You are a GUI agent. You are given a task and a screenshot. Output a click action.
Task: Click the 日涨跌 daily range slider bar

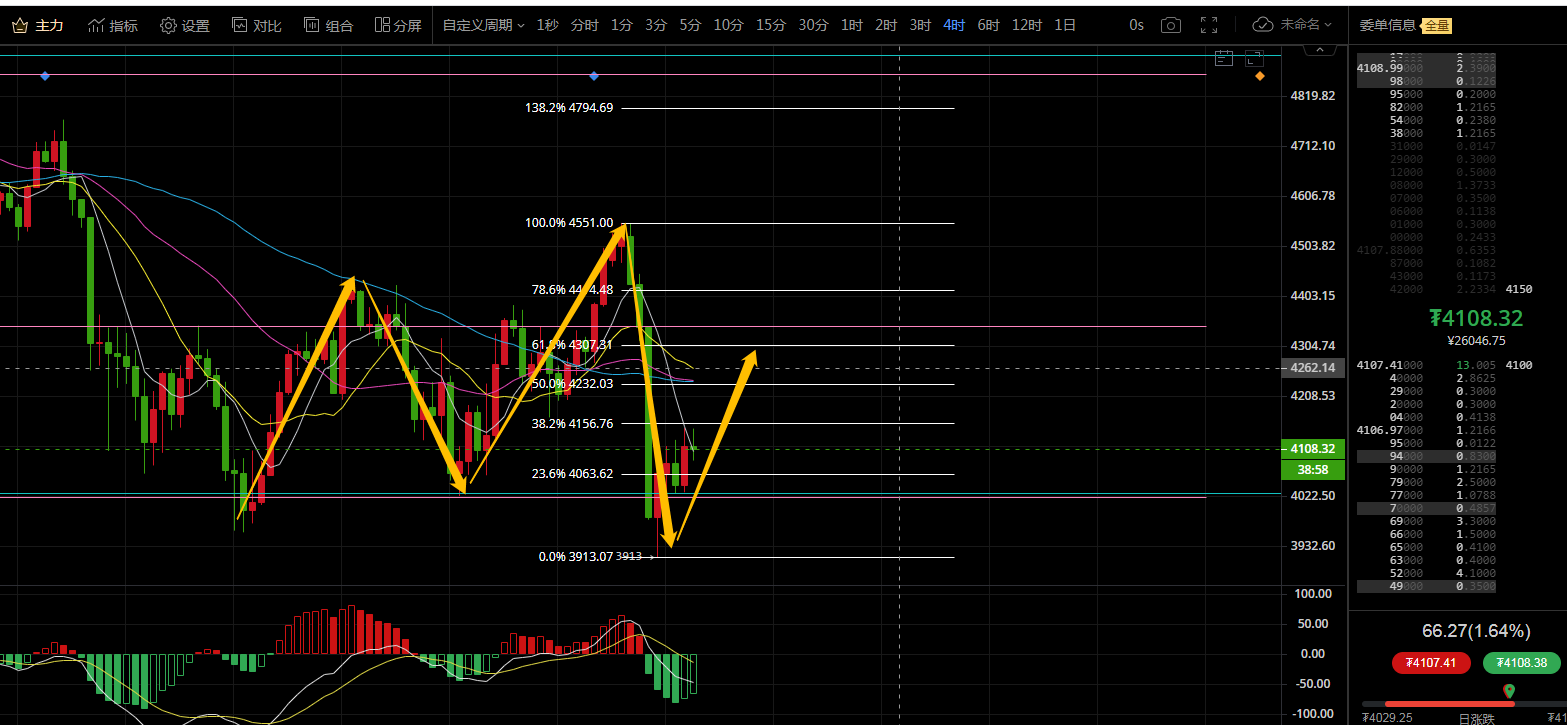[x=1456, y=703]
